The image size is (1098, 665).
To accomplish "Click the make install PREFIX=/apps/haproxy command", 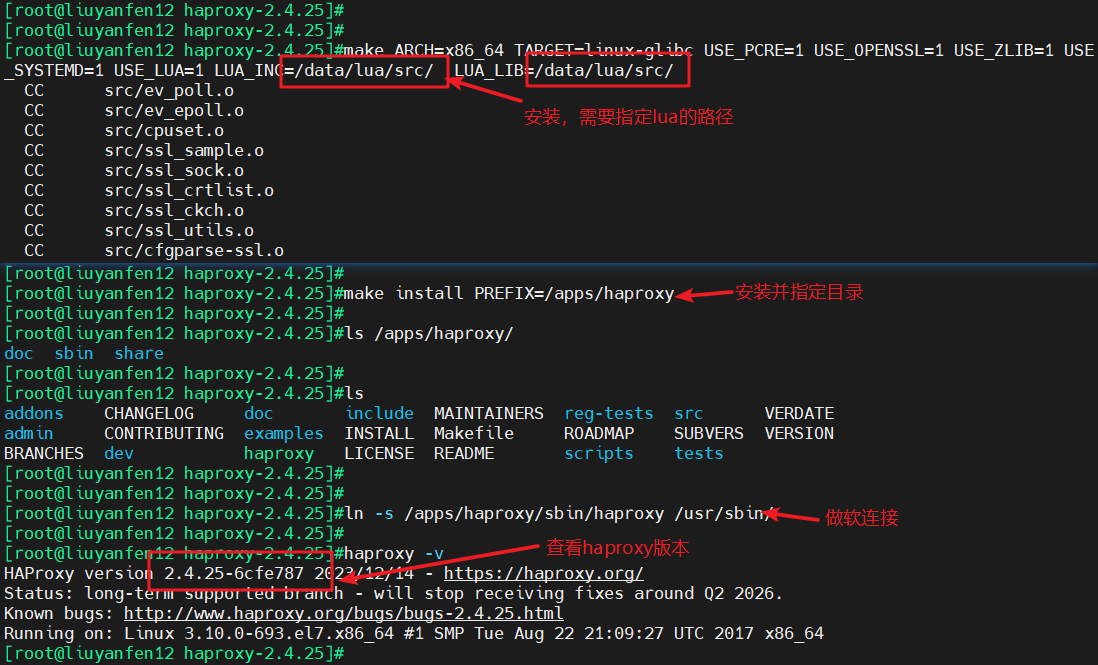I will [x=509, y=293].
